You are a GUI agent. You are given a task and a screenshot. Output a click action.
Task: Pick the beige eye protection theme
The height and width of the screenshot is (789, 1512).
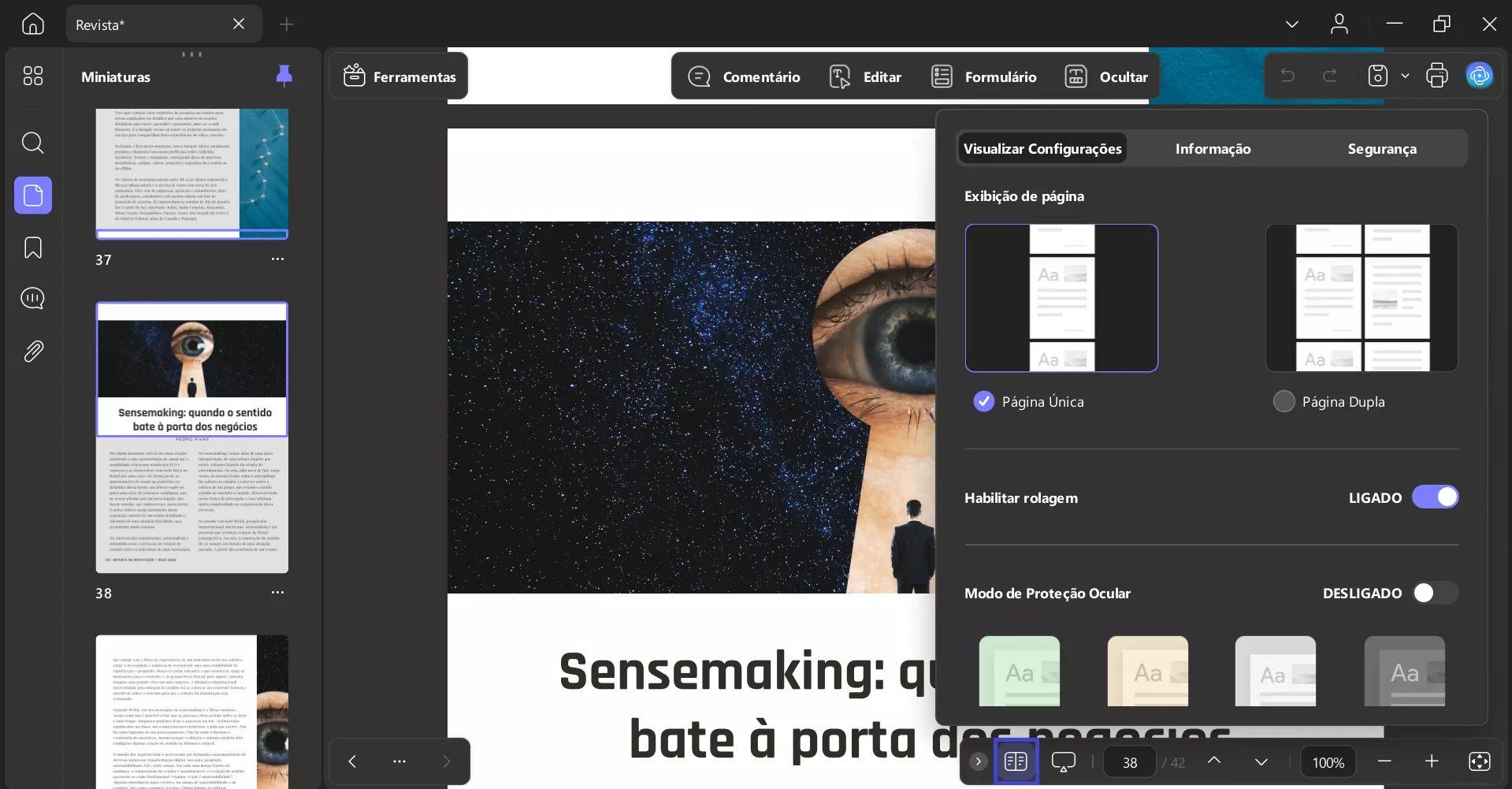point(1148,671)
